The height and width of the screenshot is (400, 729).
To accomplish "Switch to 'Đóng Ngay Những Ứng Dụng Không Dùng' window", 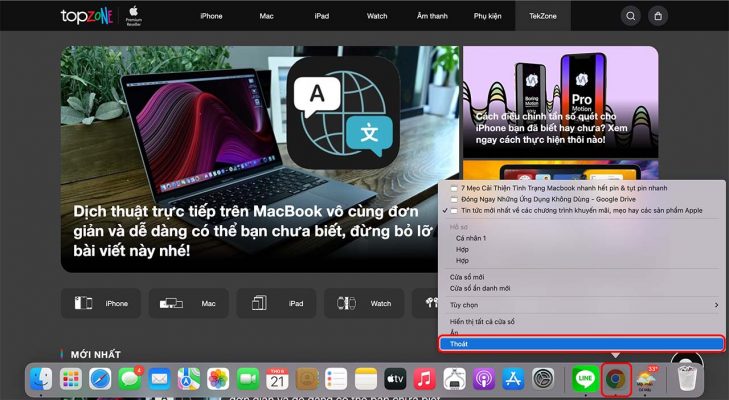I will (x=558, y=199).
